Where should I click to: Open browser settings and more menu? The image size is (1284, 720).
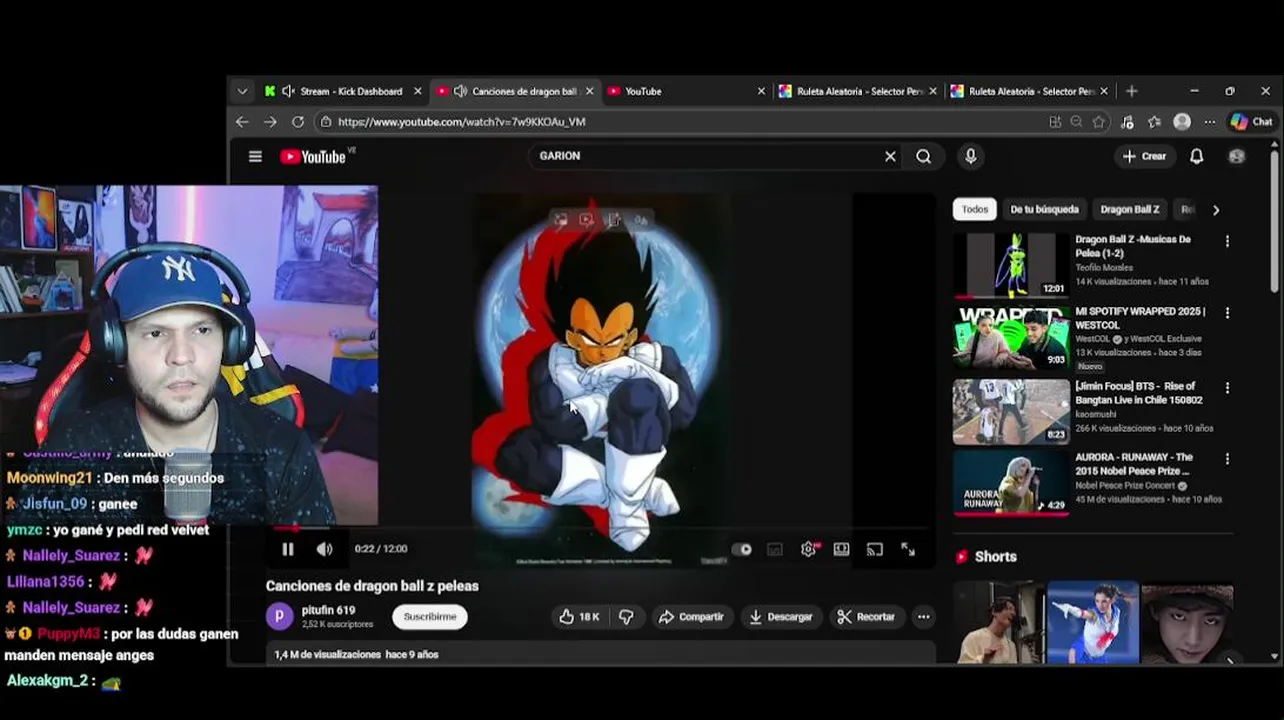coord(1210,122)
